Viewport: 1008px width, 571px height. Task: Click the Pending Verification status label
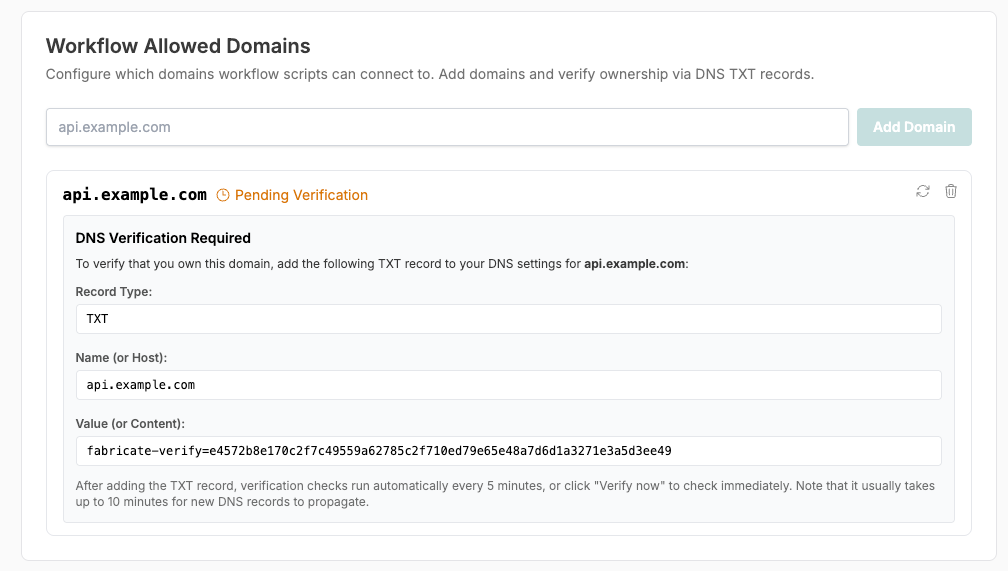[301, 195]
